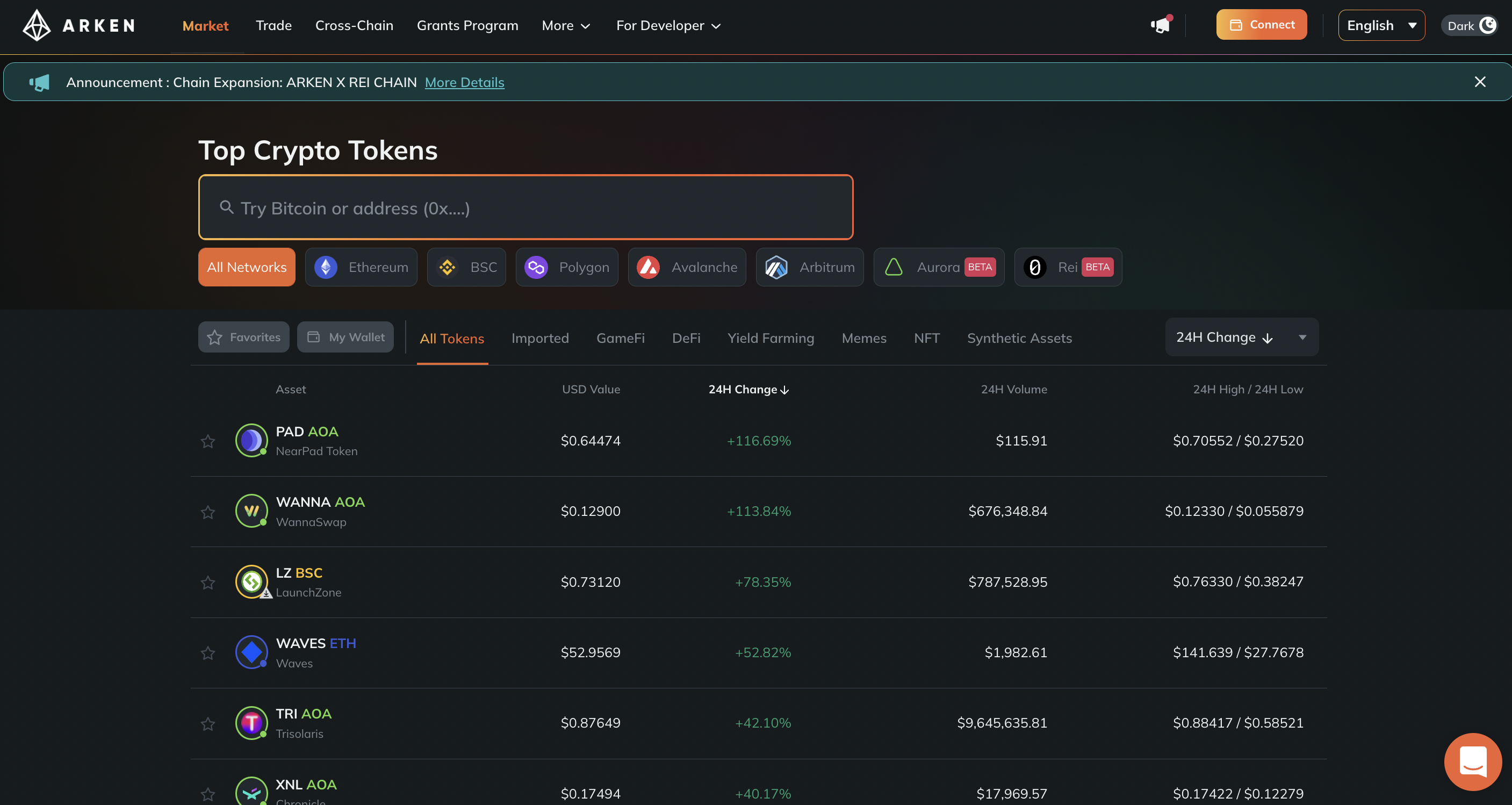Switch to the NFT tab
The height and width of the screenshot is (805, 1512).
pyautogui.click(x=927, y=338)
